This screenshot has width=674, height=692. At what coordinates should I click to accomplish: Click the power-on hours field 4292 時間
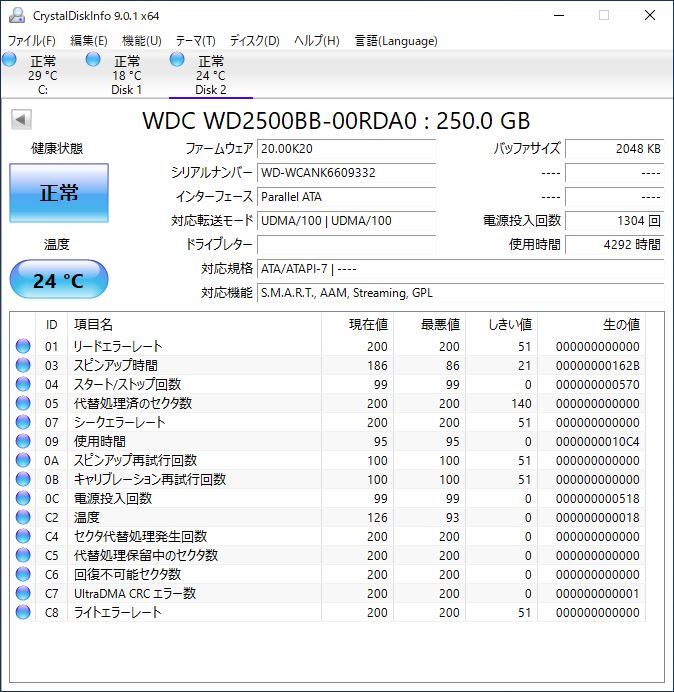[614, 244]
